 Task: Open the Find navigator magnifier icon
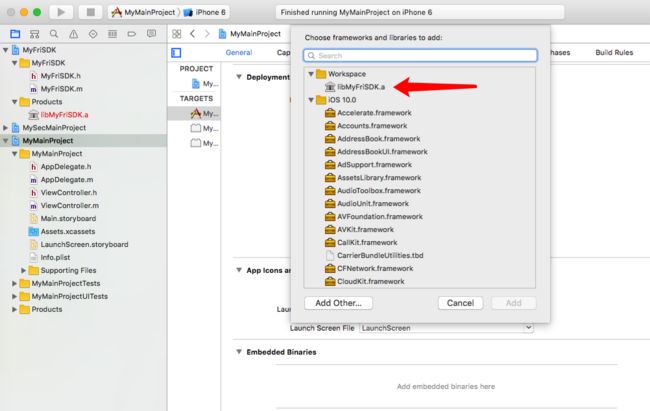[x=54, y=34]
